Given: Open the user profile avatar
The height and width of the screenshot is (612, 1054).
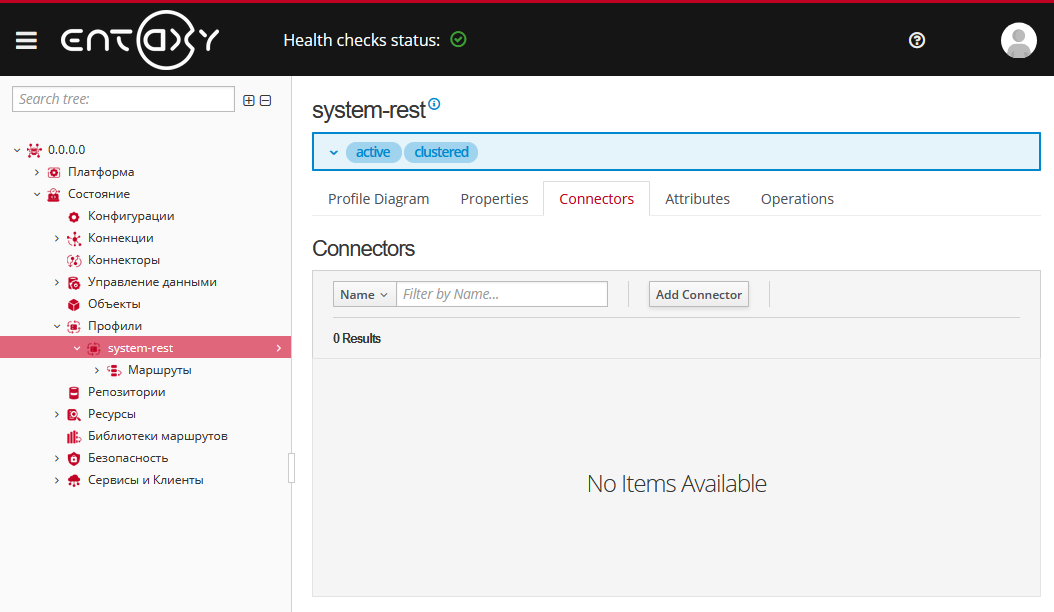Looking at the screenshot, I should (x=1018, y=40).
